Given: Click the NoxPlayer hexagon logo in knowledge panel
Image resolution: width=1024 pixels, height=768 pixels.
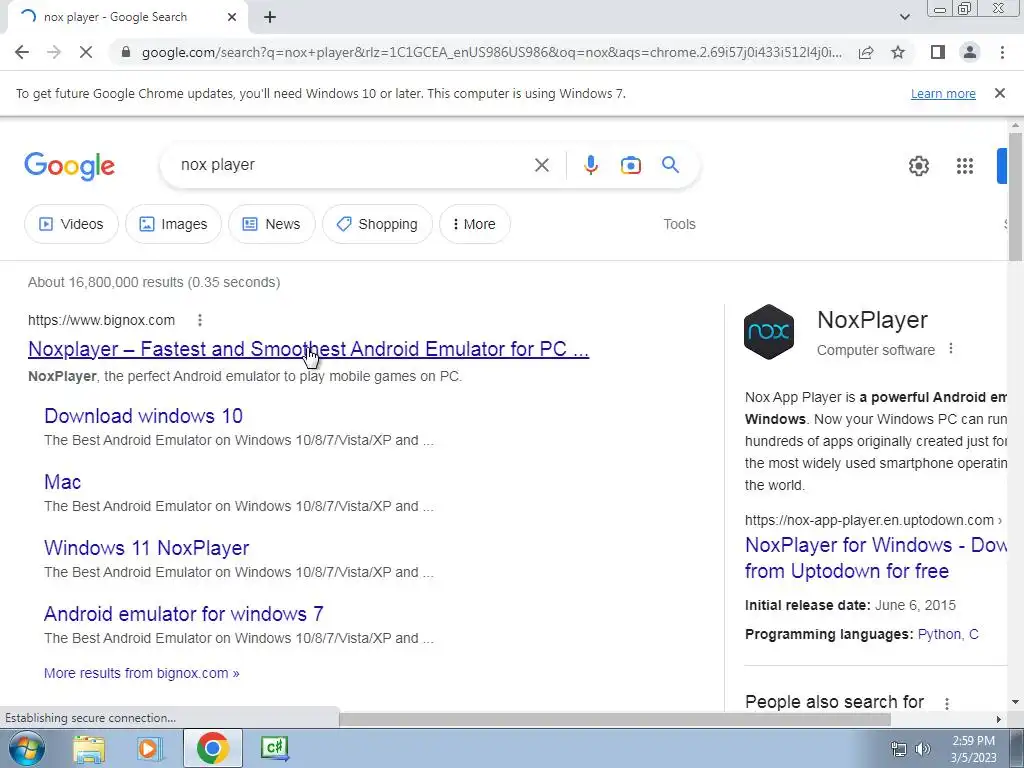Looking at the screenshot, I should (769, 332).
